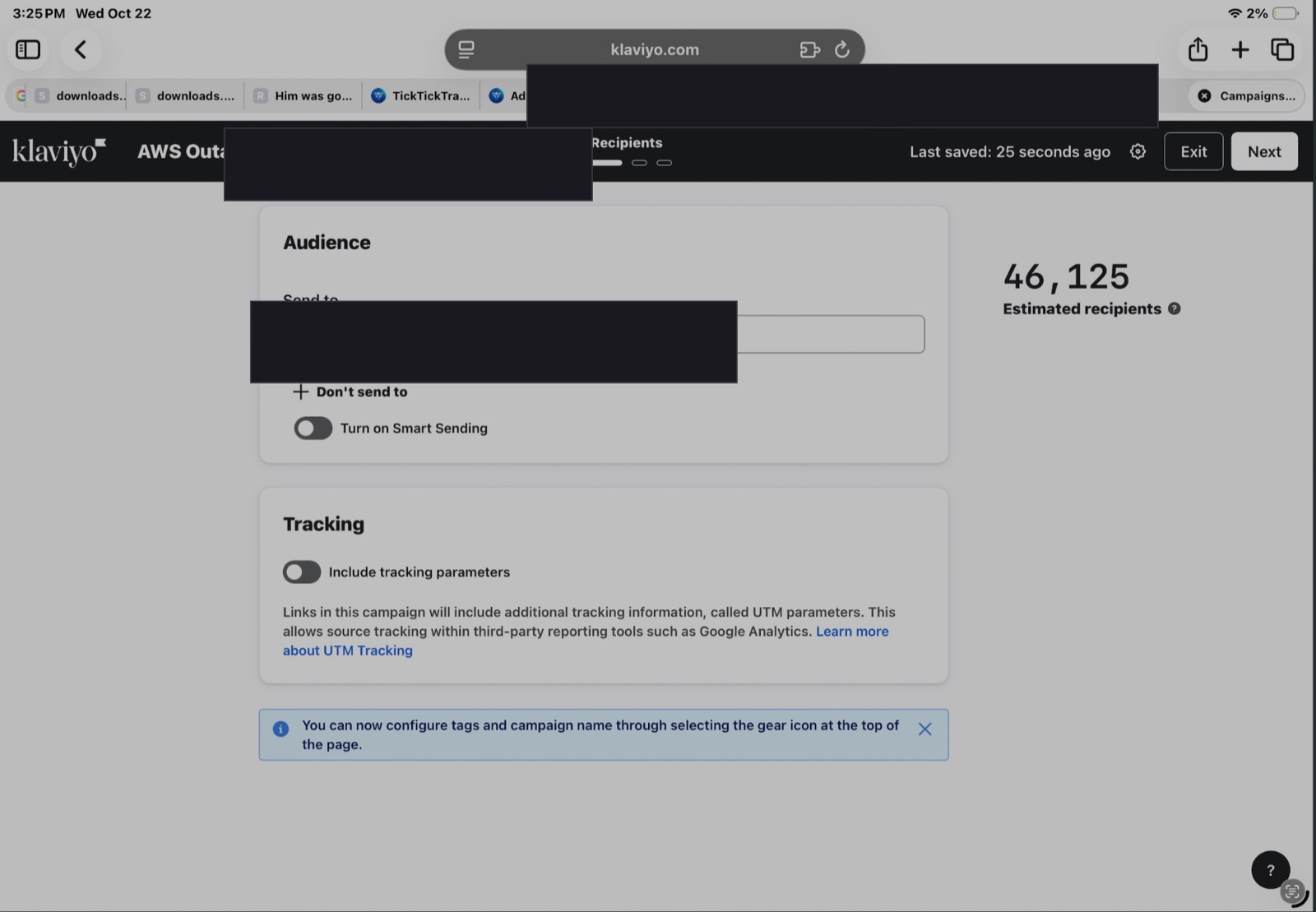Click the Wi-Fi status icon
The image size is (1316, 912).
point(1234,13)
